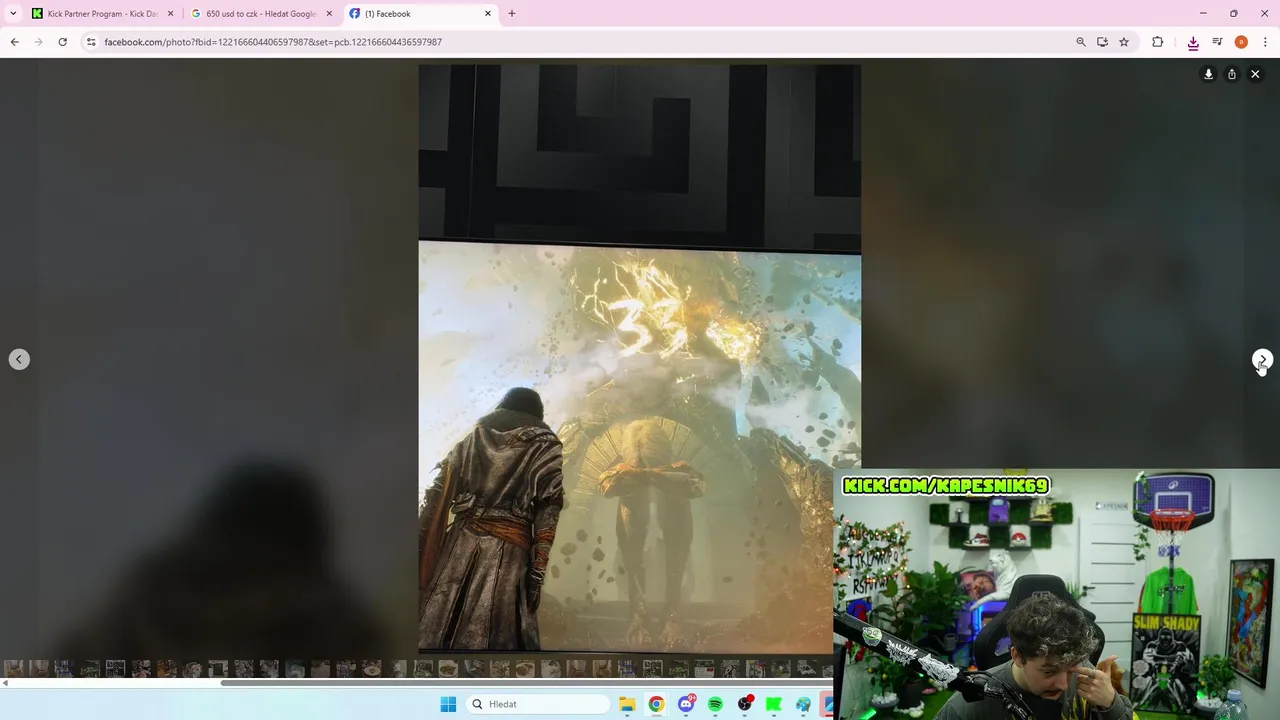This screenshot has height=720, width=1280.
Task: Click the scrollbar left arrow
Action: coord(5,683)
